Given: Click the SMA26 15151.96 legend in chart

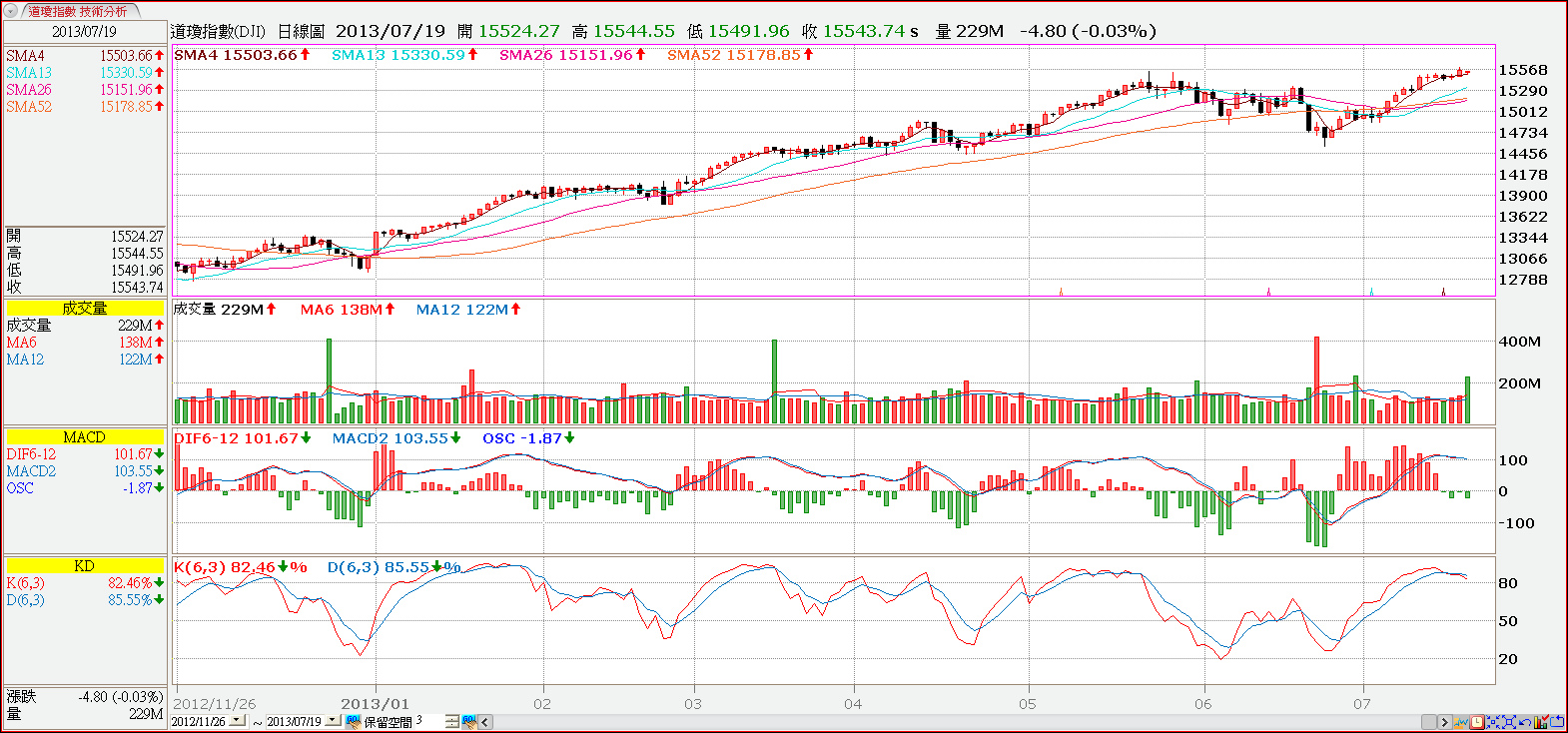Looking at the screenshot, I should [x=572, y=55].
